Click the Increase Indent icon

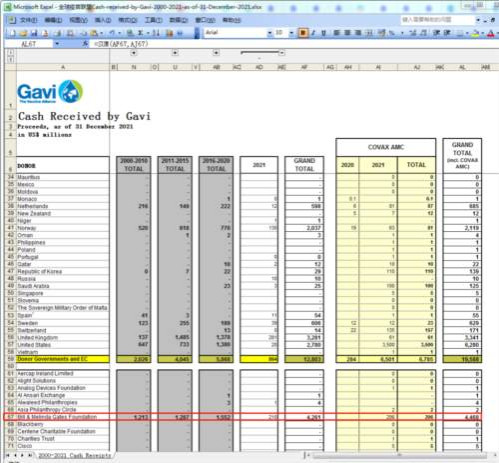click(447, 33)
